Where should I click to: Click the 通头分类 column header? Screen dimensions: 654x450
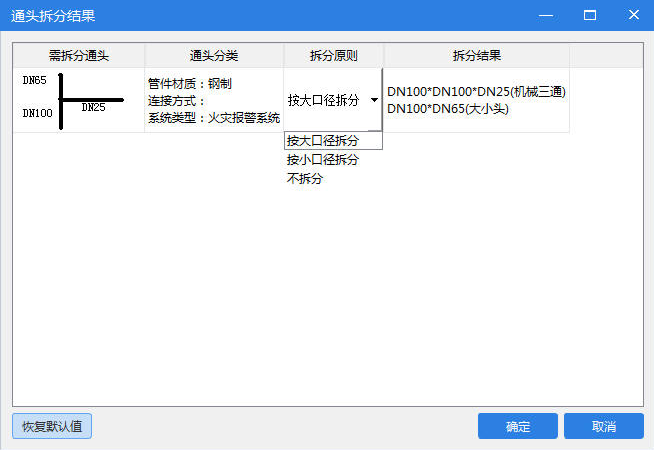(x=214, y=56)
